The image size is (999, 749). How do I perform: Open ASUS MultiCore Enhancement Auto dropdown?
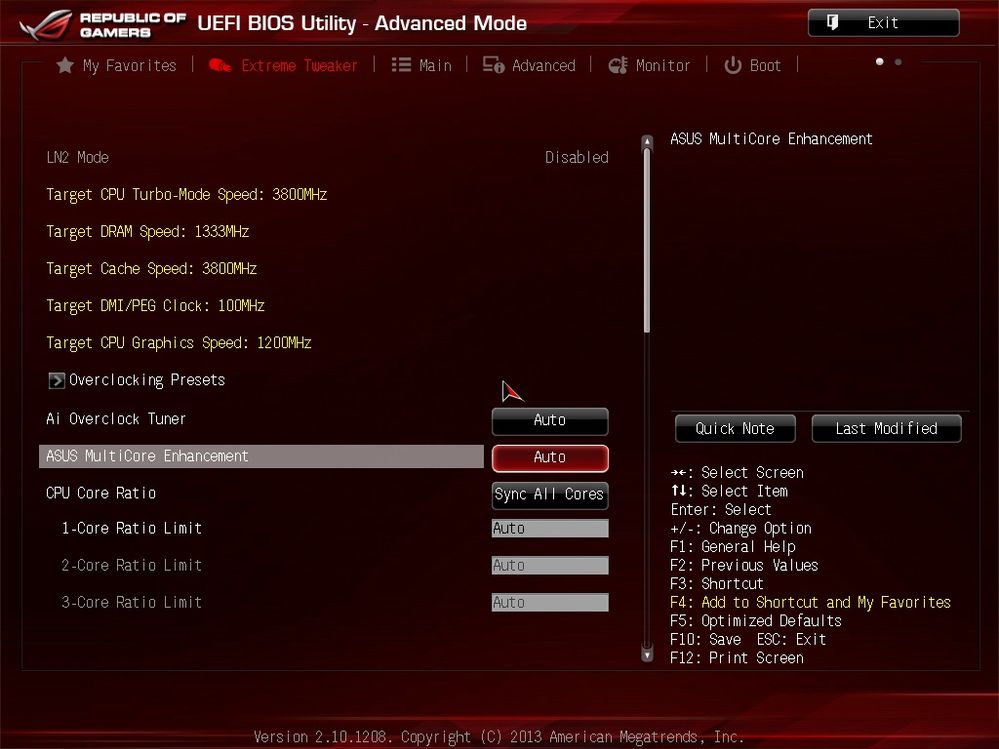[x=550, y=458]
